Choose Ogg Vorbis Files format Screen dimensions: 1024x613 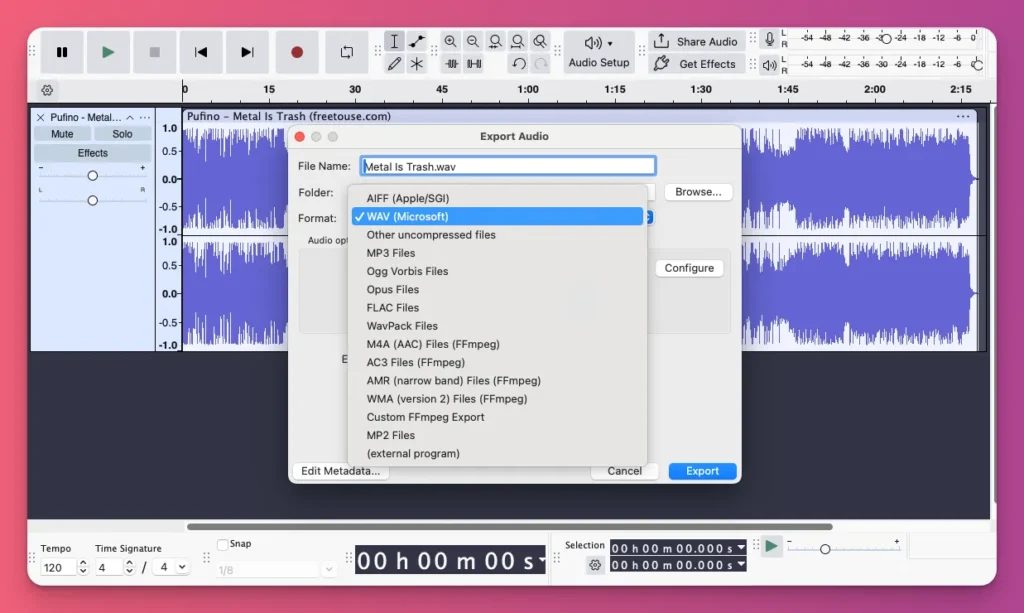420,271
